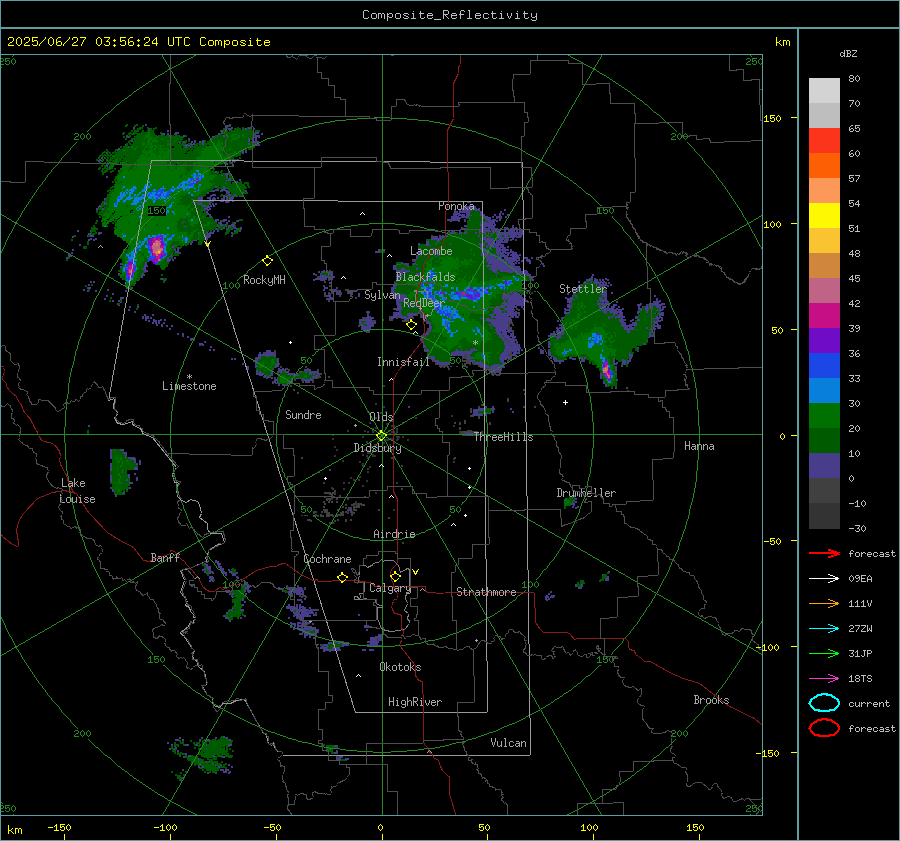Click the yellow radar-site diamond at Didsbury

[381, 436]
